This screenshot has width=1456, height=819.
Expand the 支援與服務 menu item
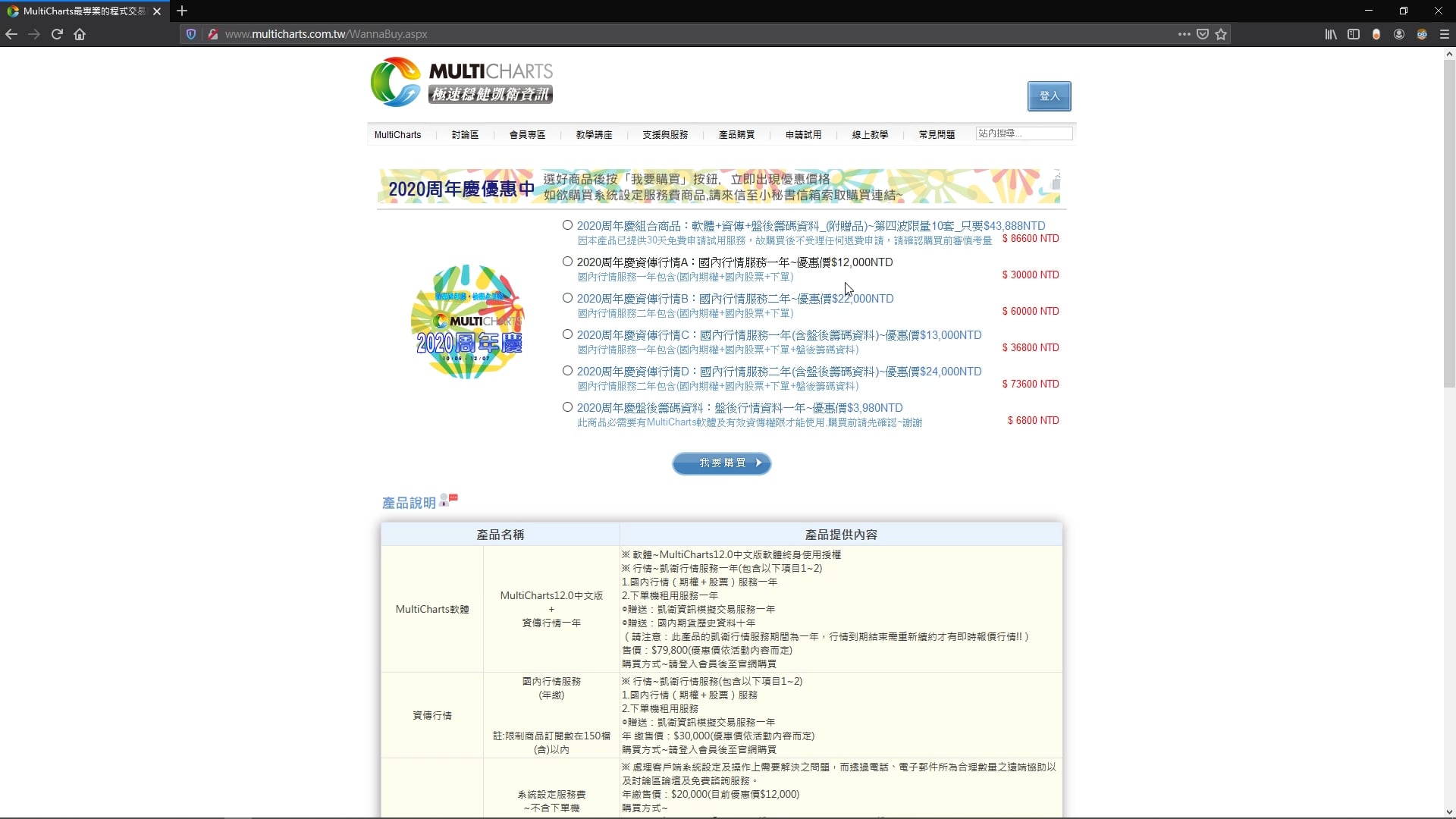pos(665,135)
